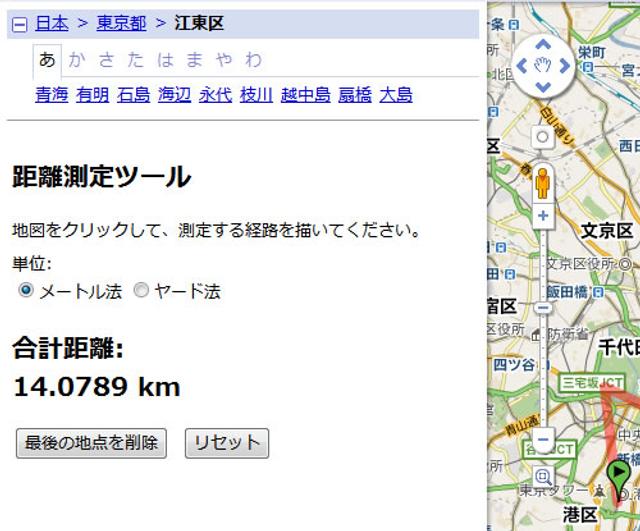Open the 枝川 area link

[x=256, y=95]
